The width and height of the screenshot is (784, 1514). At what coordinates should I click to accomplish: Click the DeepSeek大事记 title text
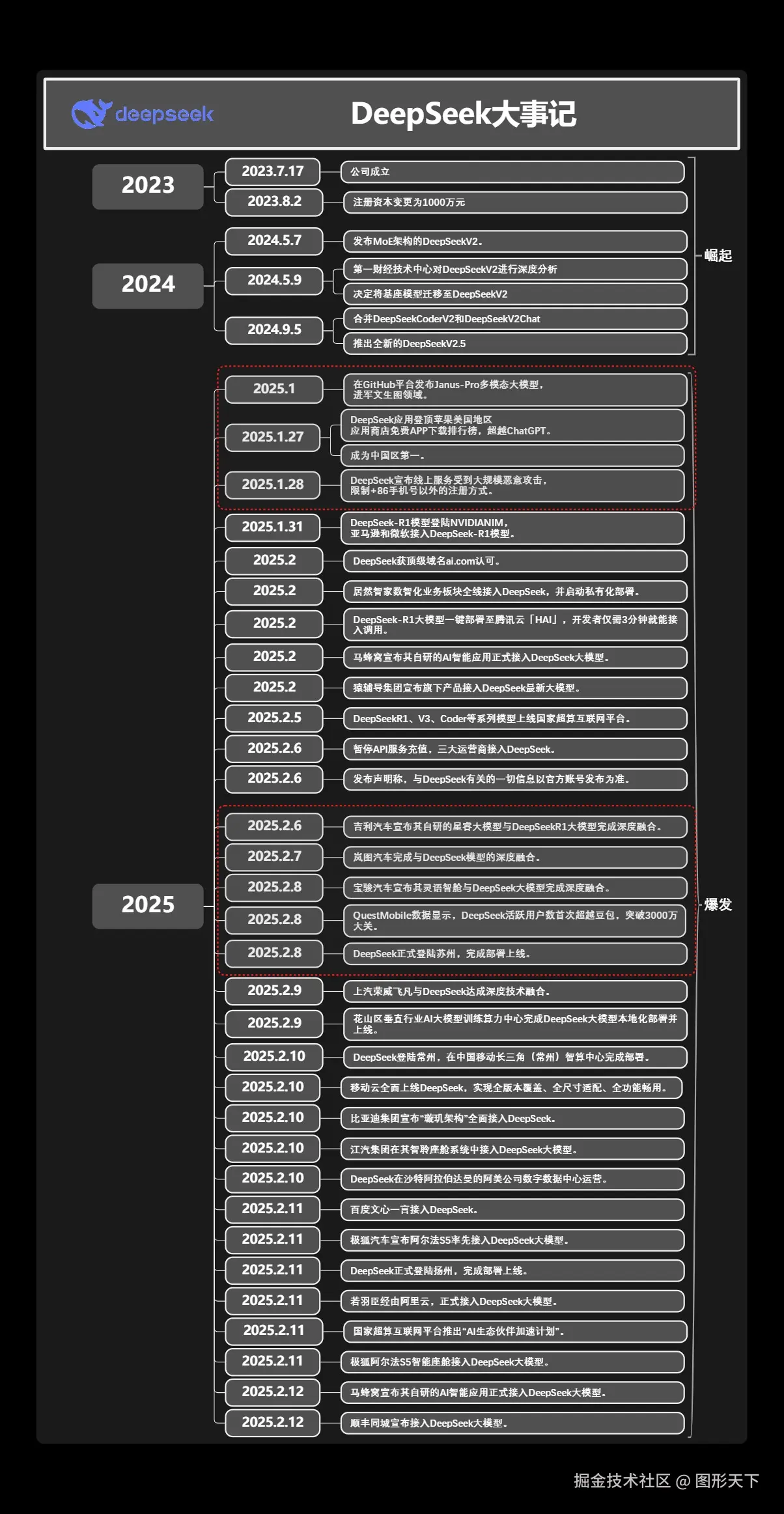(x=464, y=114)
